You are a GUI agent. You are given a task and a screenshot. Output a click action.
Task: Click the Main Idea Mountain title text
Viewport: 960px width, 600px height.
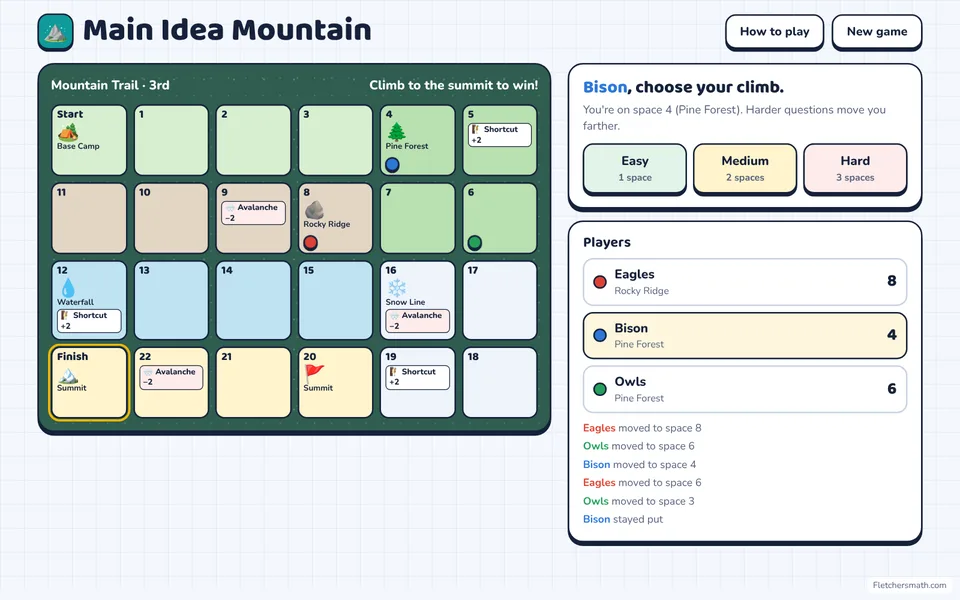(x=227, y=31)
